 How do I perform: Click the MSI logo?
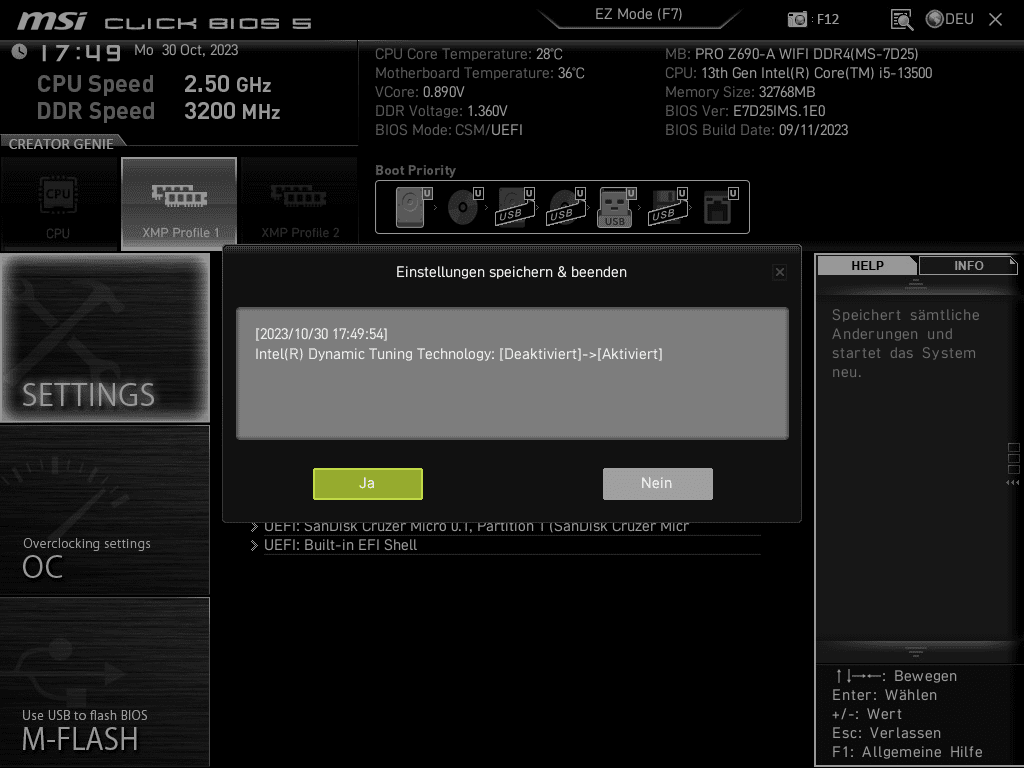tap(52, 21)
